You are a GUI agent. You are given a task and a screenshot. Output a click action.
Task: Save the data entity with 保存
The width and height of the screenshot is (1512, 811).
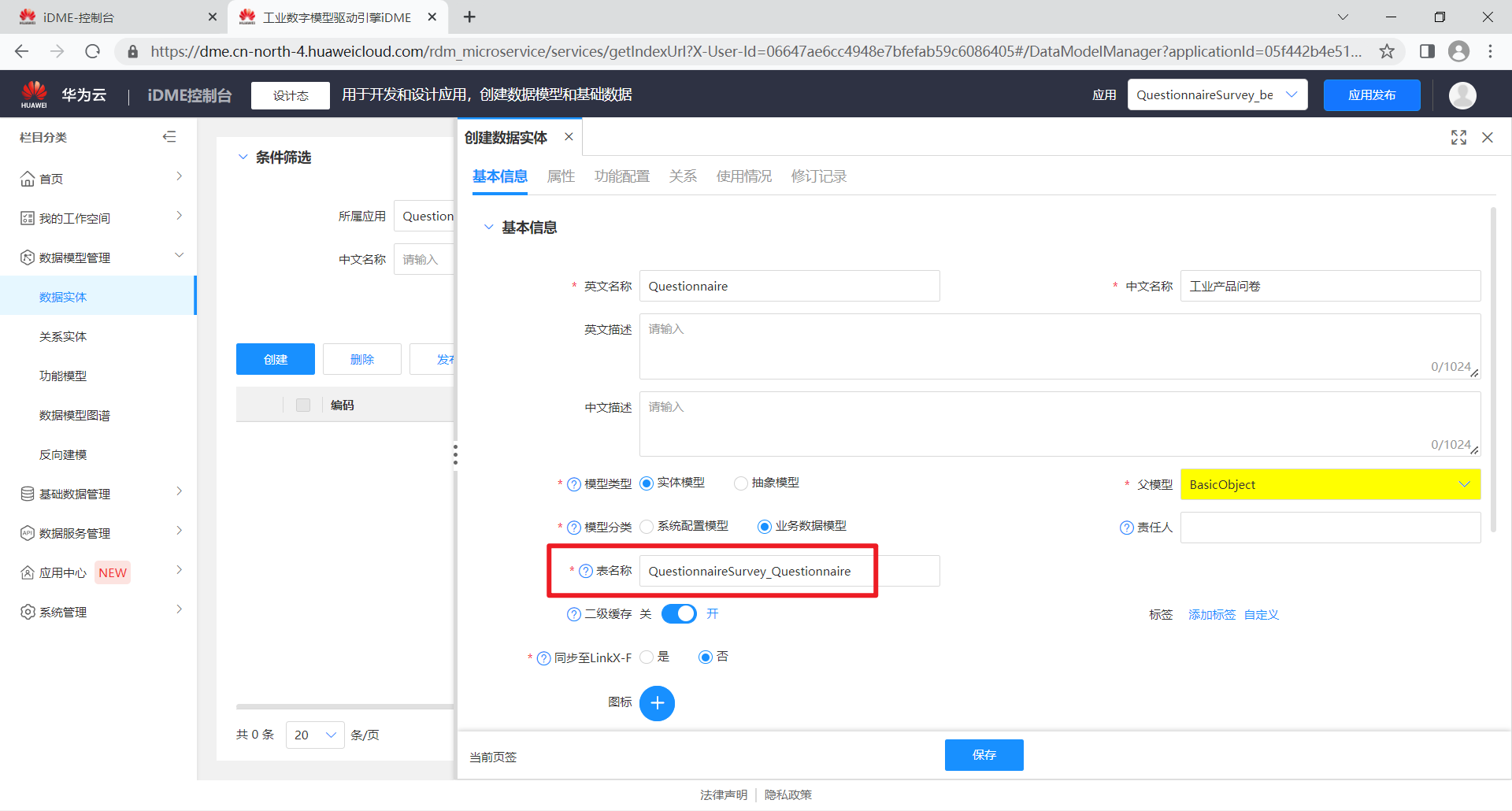984,755
